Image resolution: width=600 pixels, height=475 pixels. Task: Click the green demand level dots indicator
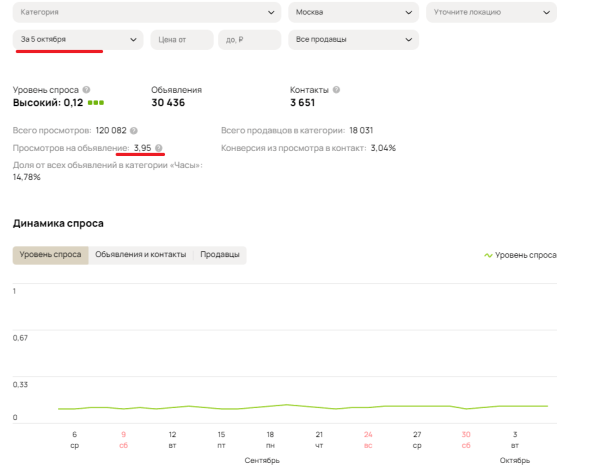96,103
